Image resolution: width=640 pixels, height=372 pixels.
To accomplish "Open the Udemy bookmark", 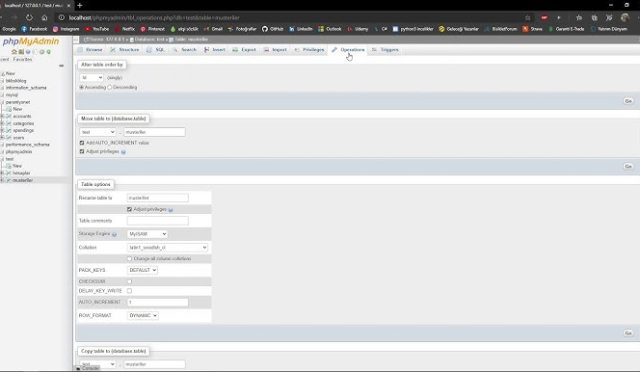I will point(358,29).
